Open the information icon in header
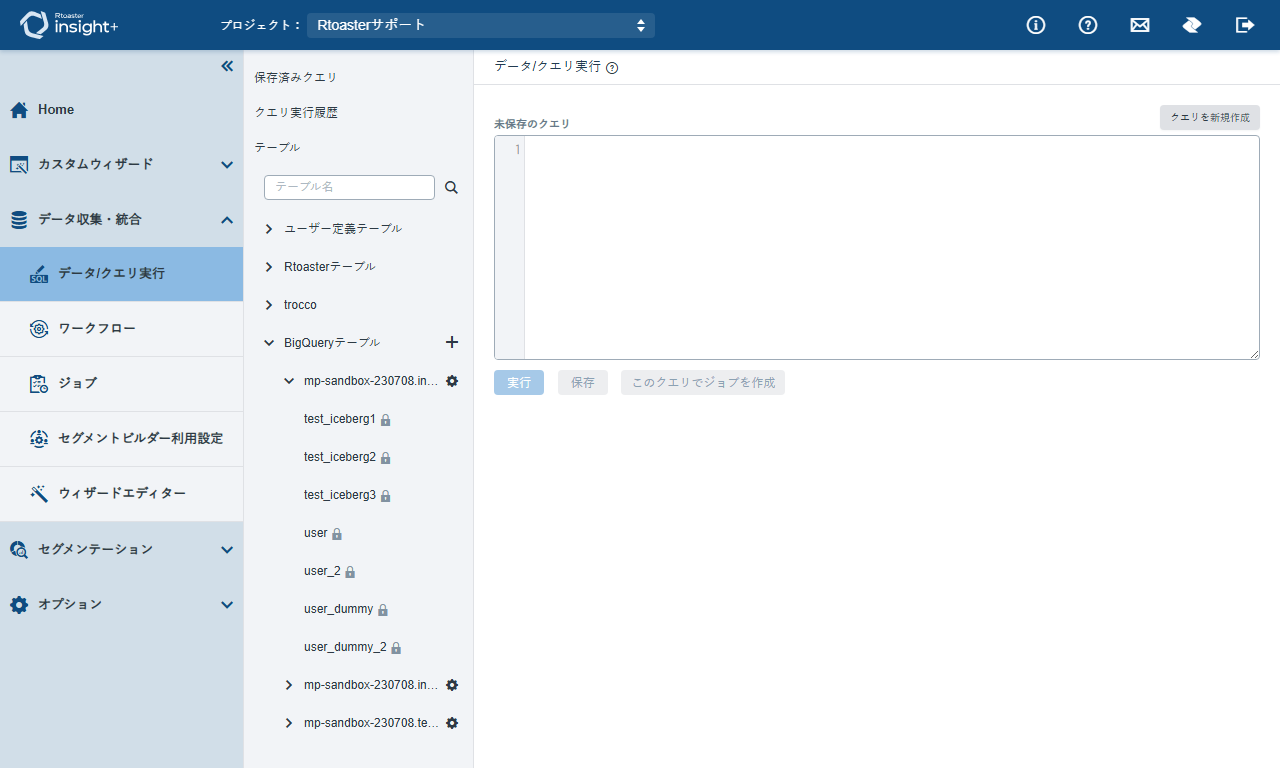 1036,25
